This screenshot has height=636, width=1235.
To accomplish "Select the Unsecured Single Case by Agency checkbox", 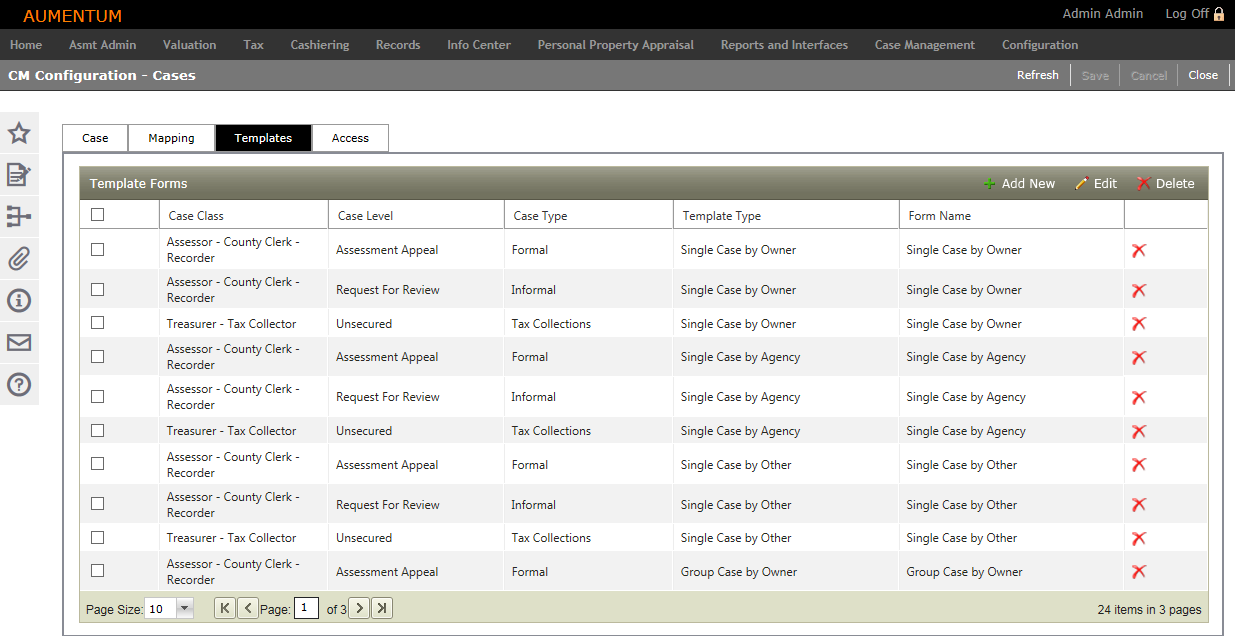I will point(97,430).
